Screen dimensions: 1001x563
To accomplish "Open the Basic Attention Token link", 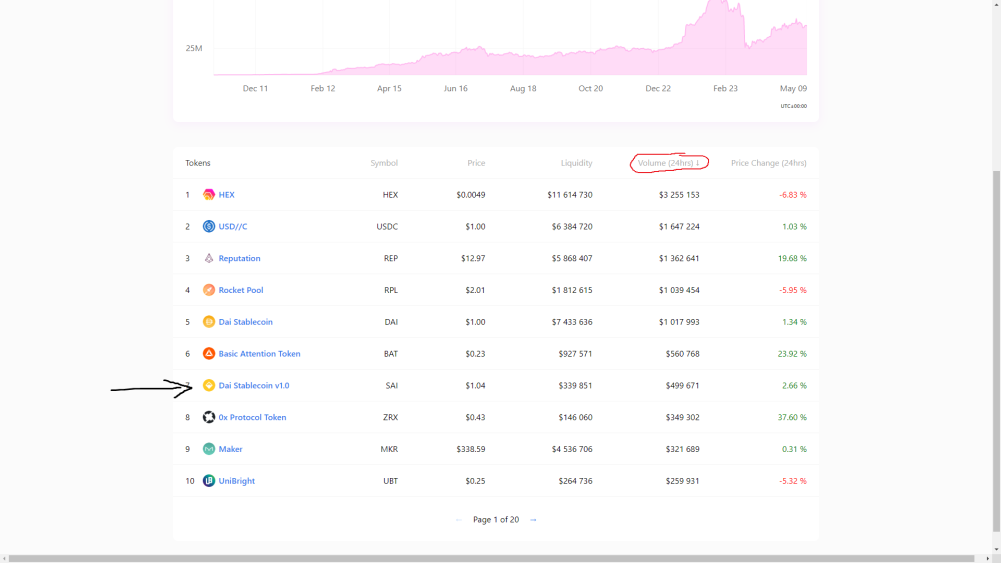I will point(259,354).
